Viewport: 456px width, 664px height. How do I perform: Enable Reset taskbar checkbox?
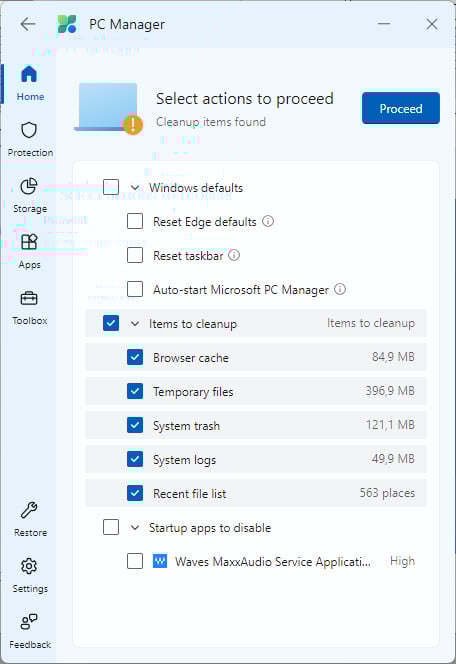(x=135, y=255)
